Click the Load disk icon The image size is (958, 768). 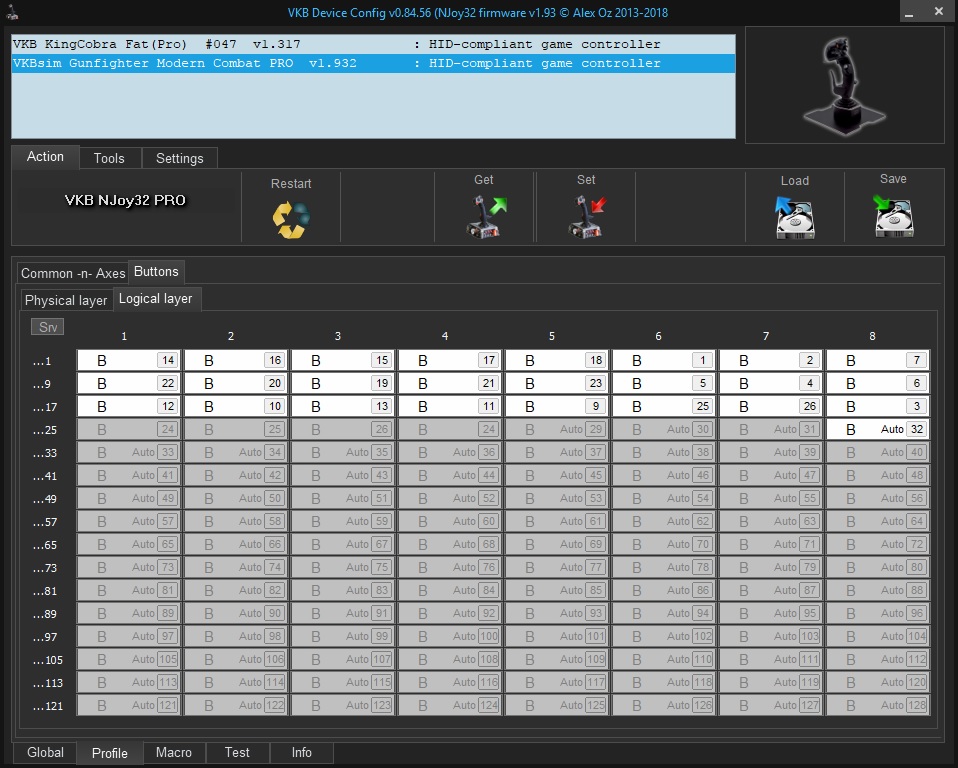[795, 217]
